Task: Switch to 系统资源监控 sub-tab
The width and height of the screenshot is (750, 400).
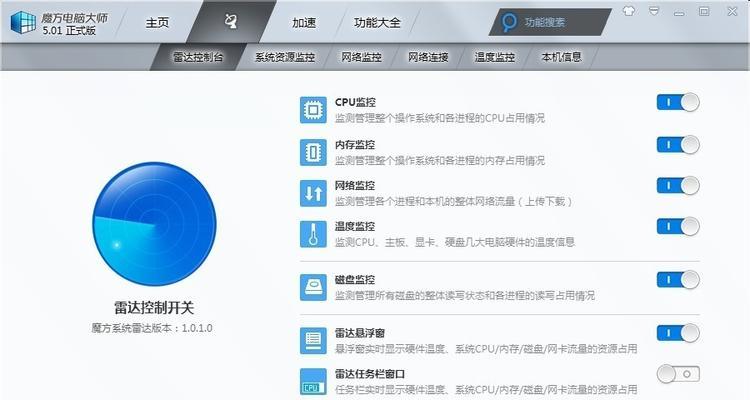Action: pyautogui.click(x=285, y=57)
